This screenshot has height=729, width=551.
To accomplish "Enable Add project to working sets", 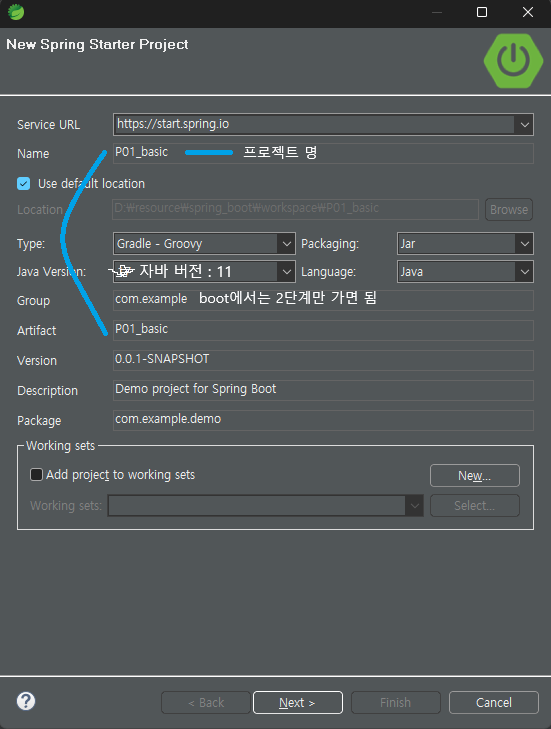I will 36,475.
